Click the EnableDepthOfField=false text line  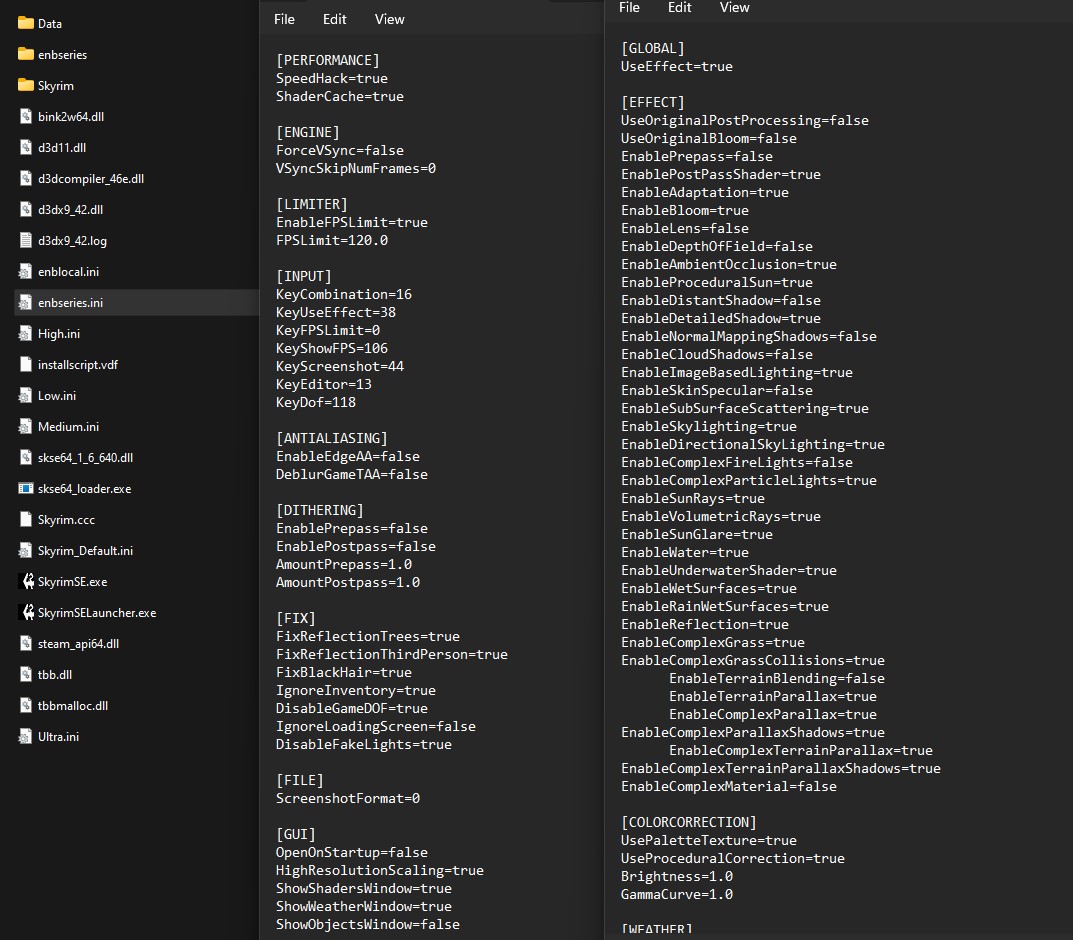coord(716,246)
